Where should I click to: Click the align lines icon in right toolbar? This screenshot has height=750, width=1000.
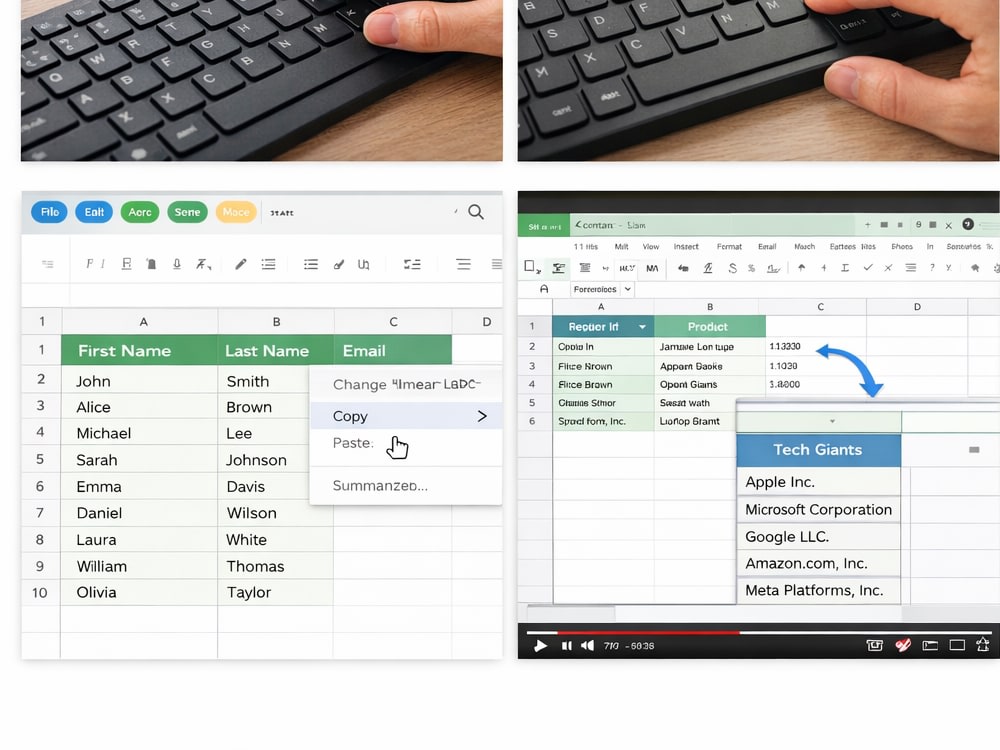point(911,268)
